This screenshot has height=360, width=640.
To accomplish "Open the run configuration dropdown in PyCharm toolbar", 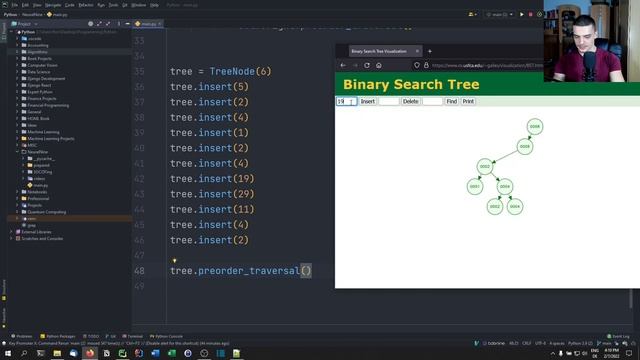I will 499,14.
